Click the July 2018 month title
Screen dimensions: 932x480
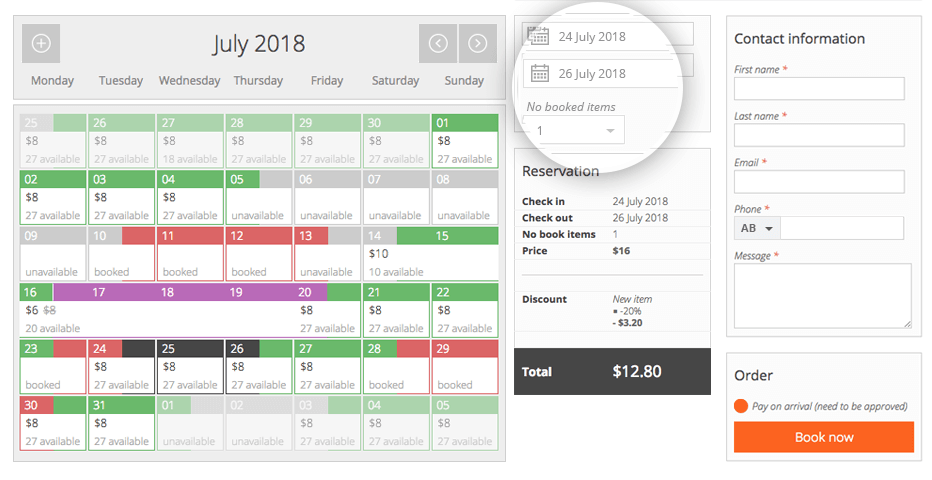pyautogui.click(x=259, y=44)
